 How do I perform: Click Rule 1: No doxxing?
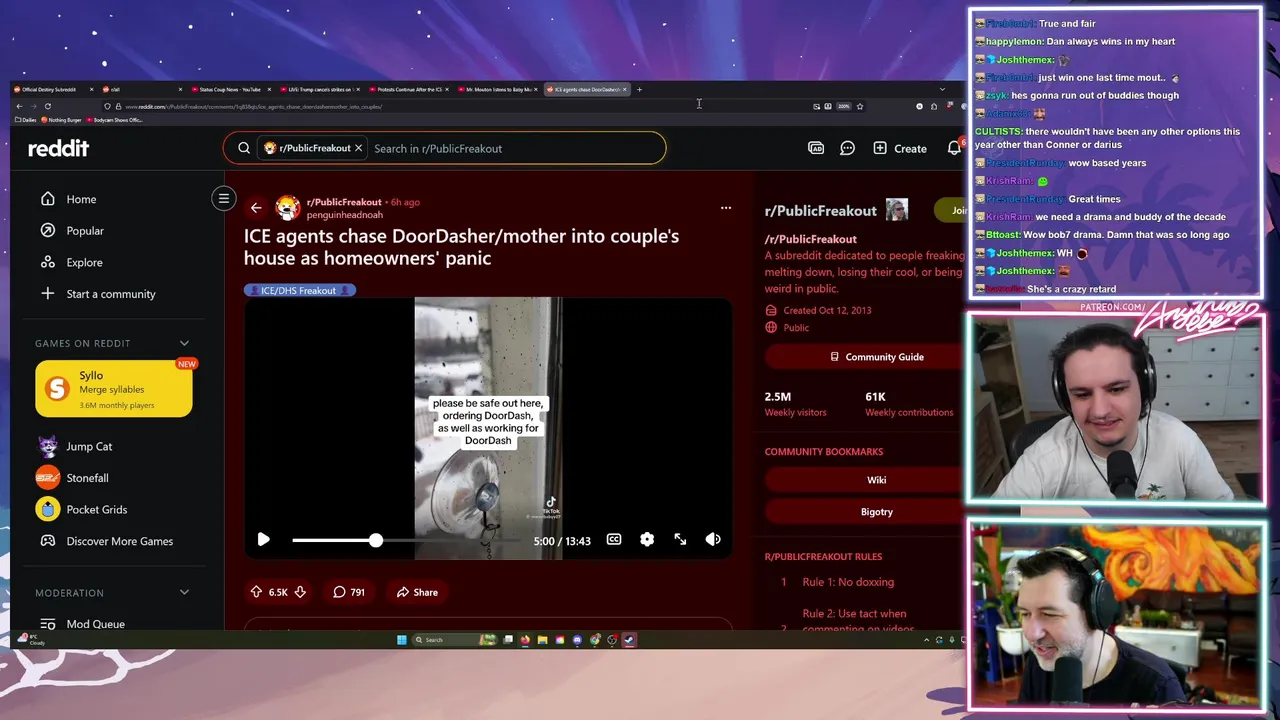pos(848,582)
